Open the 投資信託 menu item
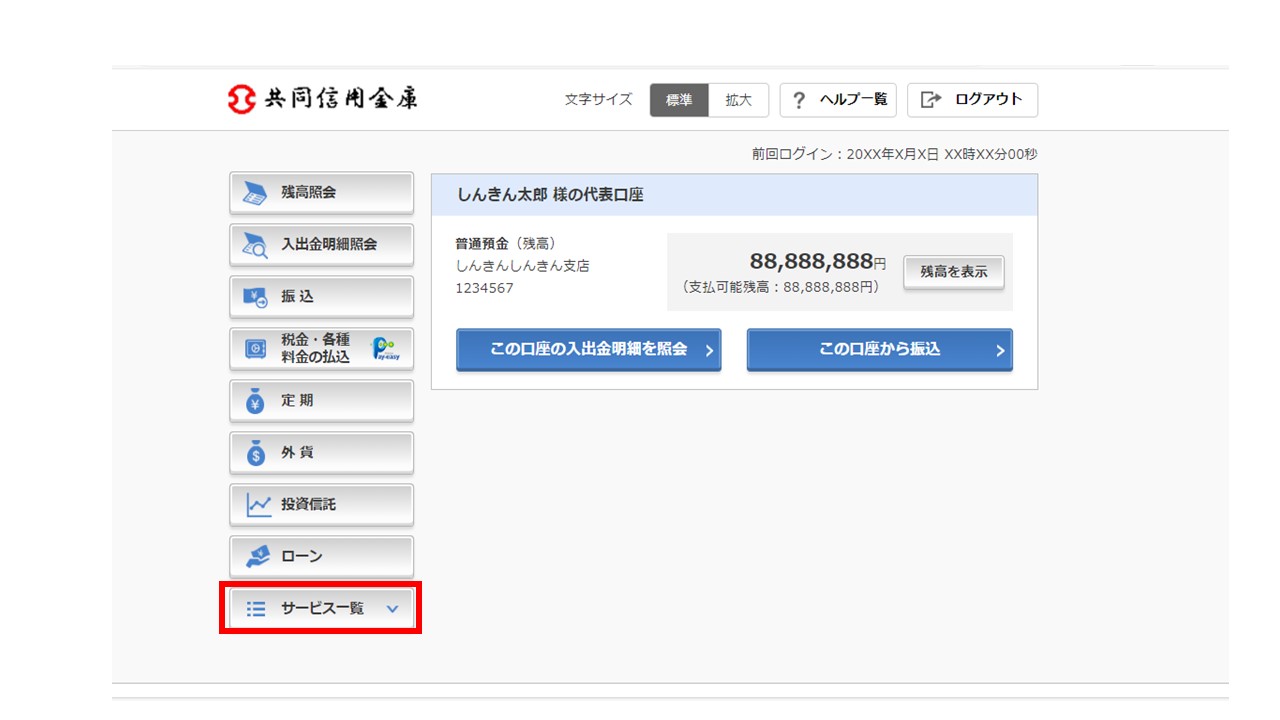This screenshot has height=720, width=1280. (x=321, y=505)
